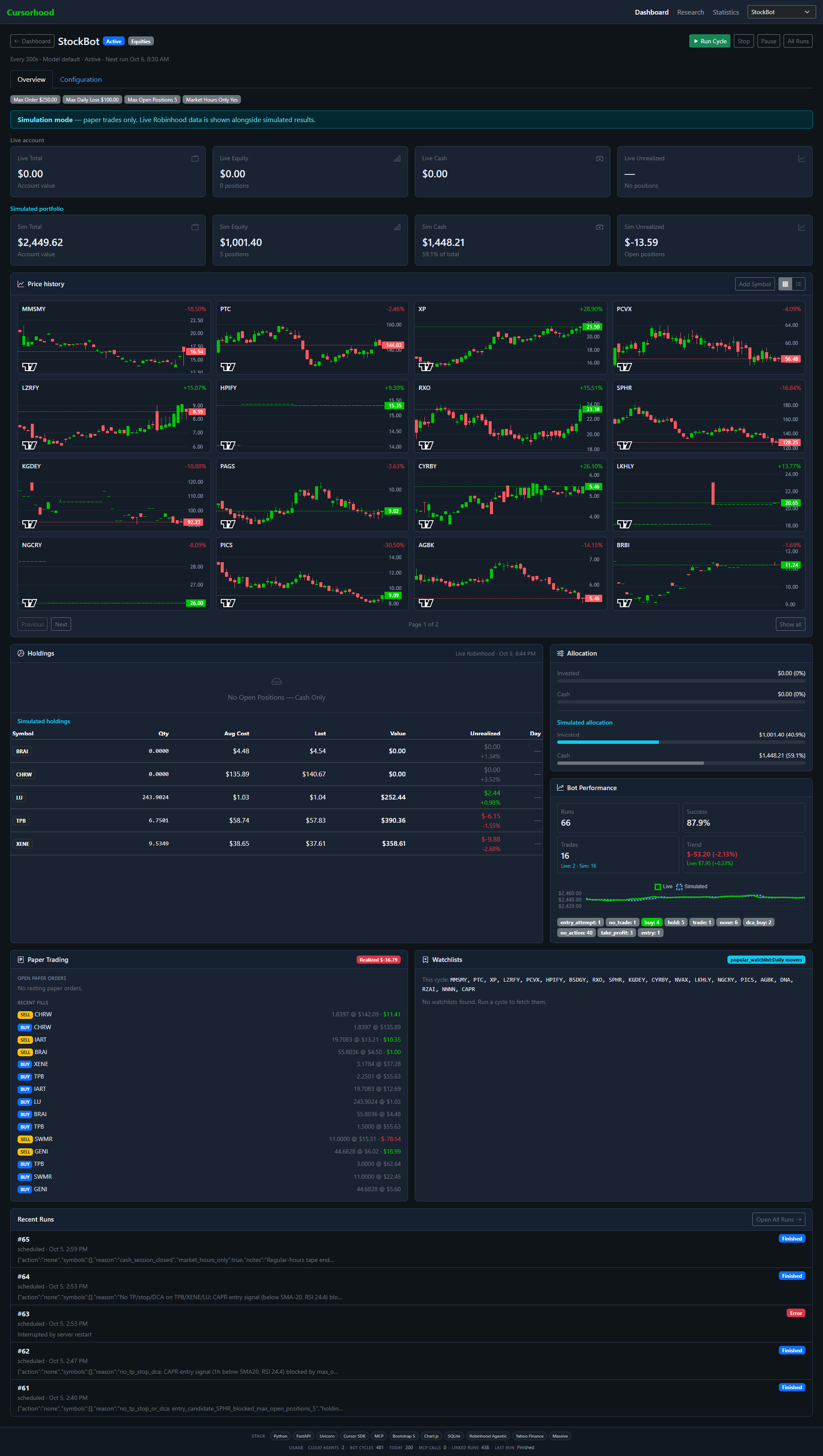The width and height of the screenshot is (823, 1456).
Task: Click the Sim Total wallet icon
Action: point(195,227)
